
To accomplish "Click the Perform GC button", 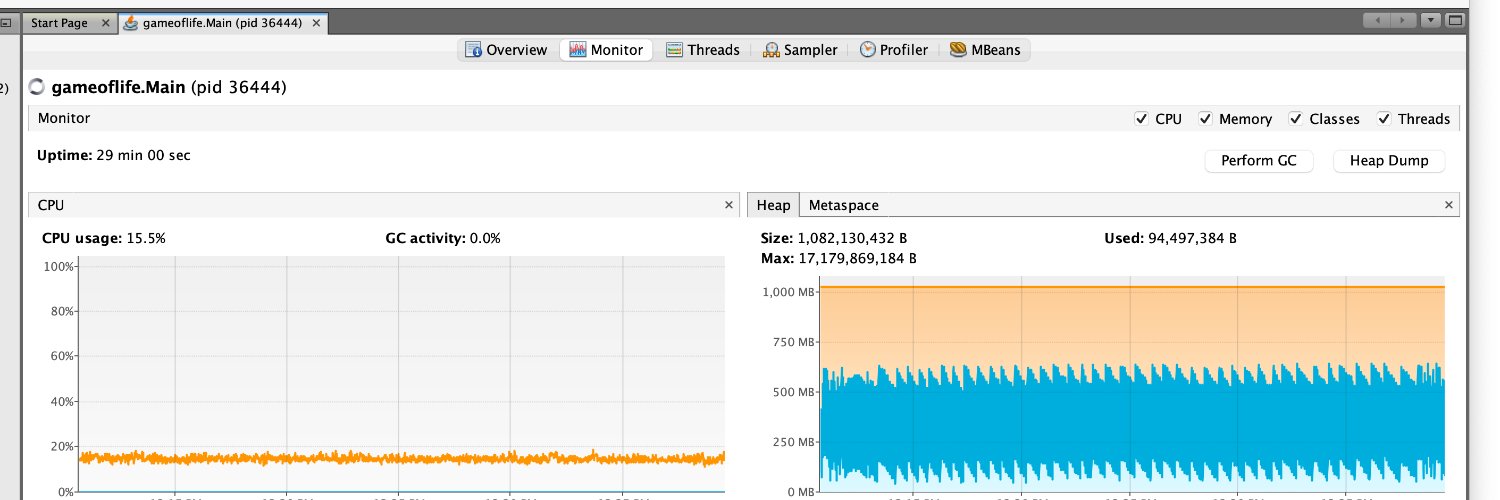I will pos(1259,160).
